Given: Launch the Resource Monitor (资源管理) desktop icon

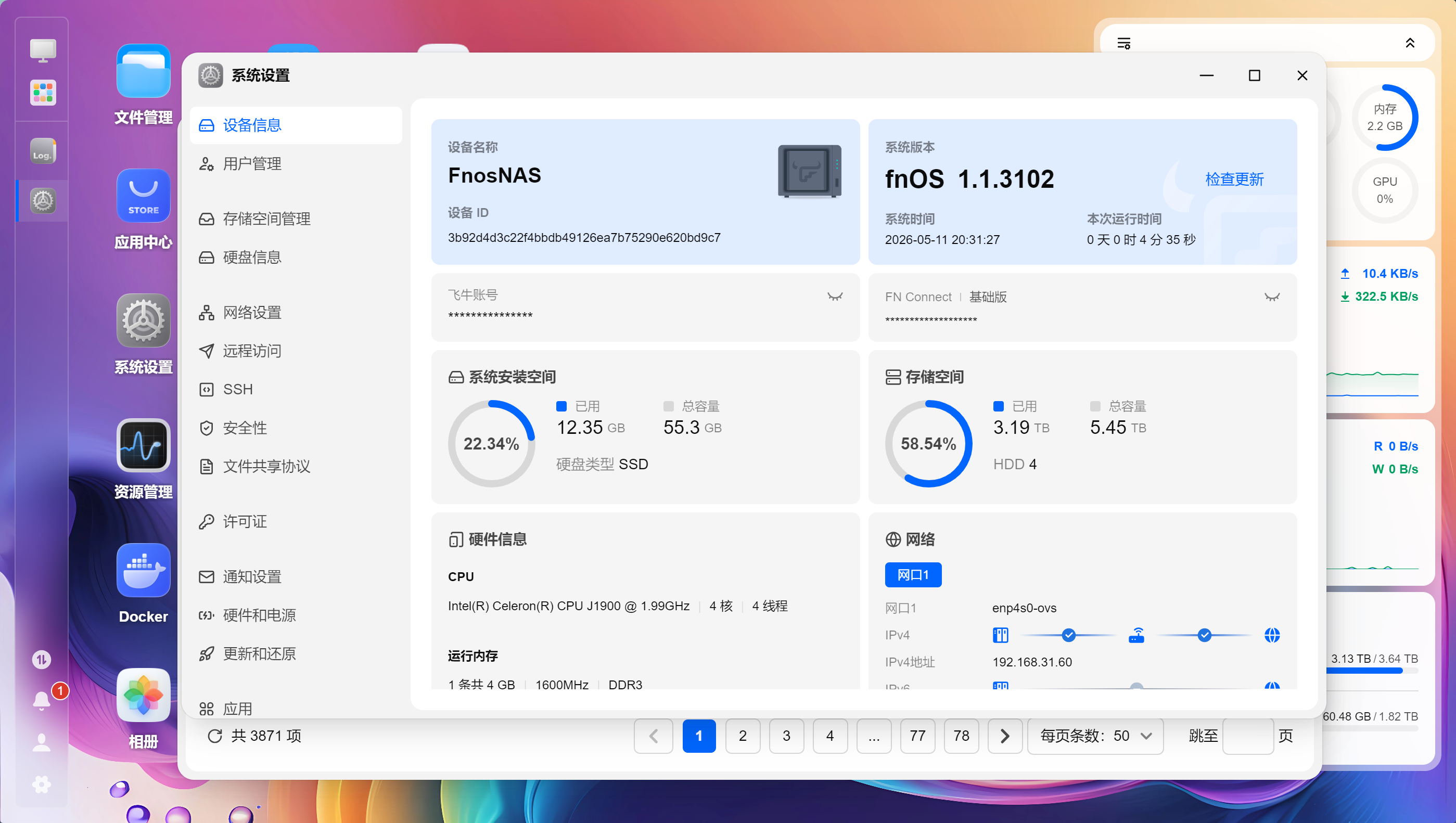Looking at the screenshot, I should click(143, 445).
